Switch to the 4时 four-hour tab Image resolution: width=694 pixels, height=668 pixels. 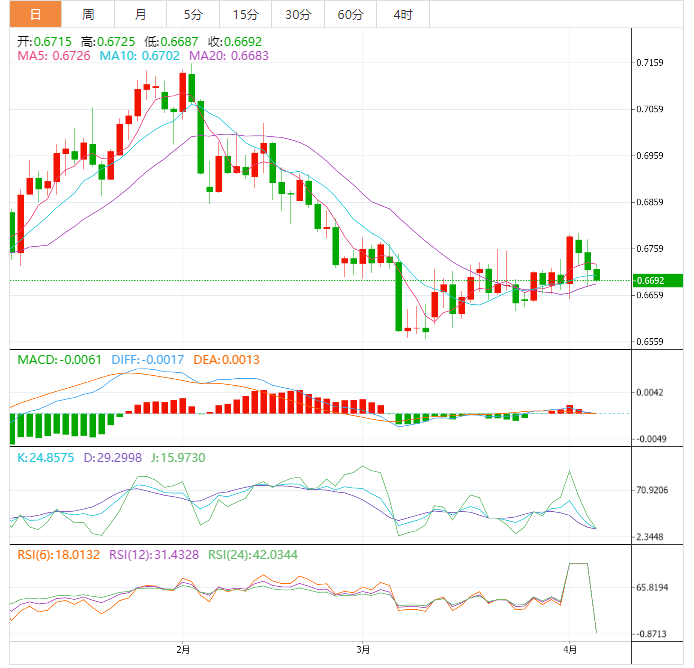click(403, 14)
